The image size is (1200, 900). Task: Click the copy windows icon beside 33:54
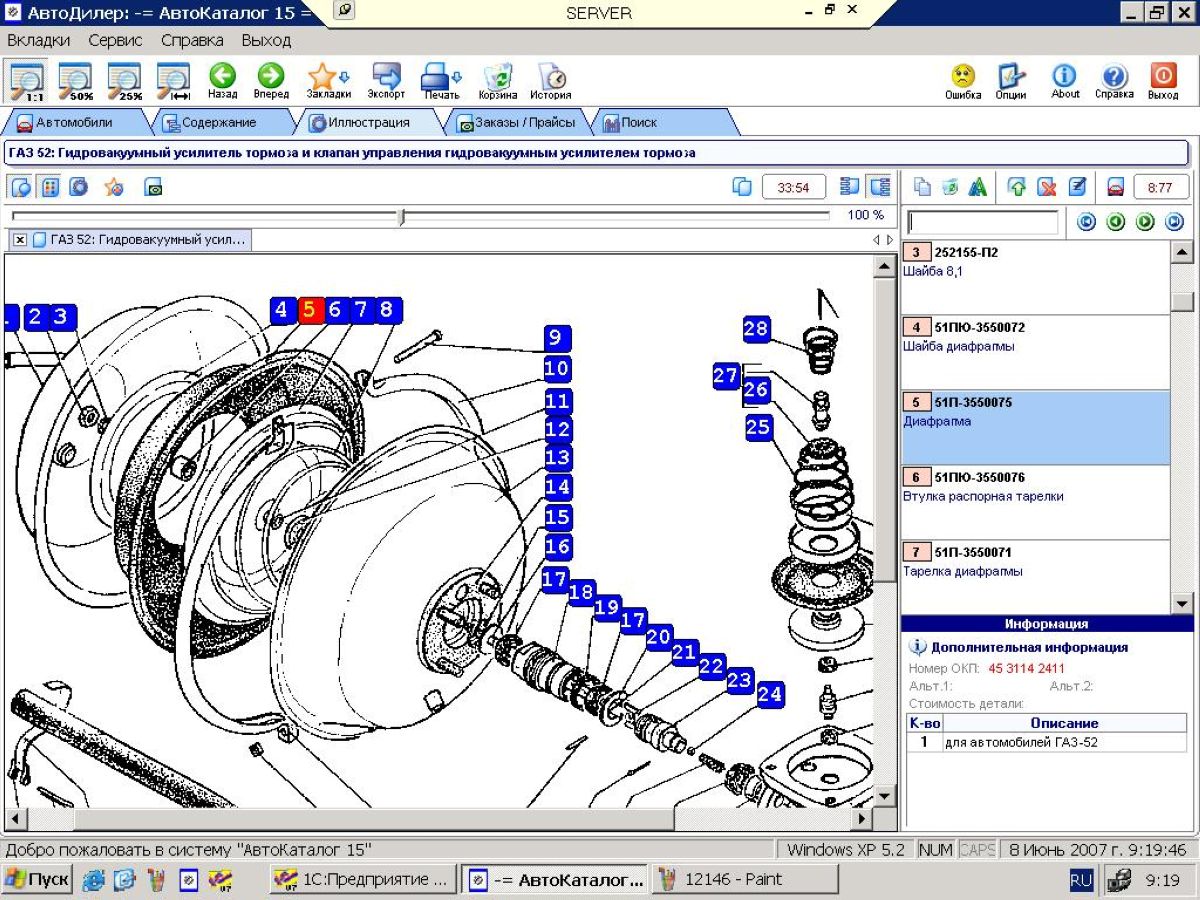tap(742, 187)
